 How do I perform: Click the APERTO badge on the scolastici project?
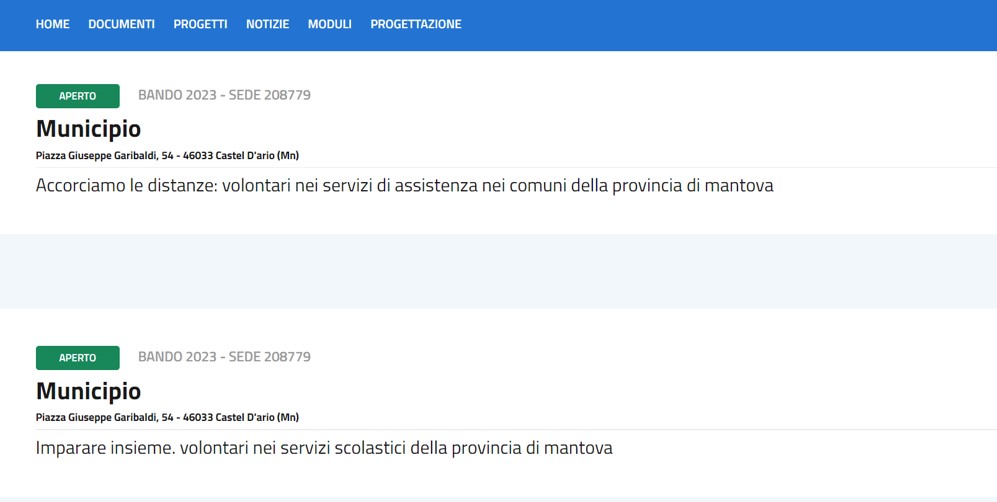pos(77,358)
